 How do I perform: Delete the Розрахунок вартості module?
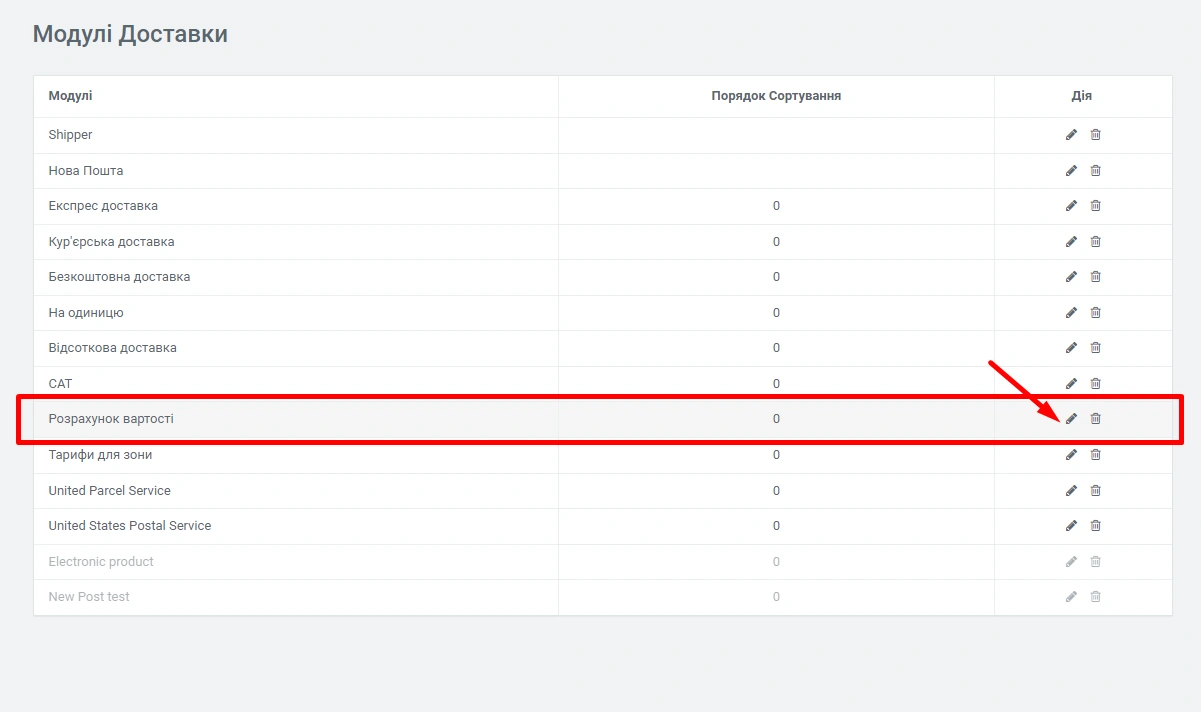(x=1095, y=419)
